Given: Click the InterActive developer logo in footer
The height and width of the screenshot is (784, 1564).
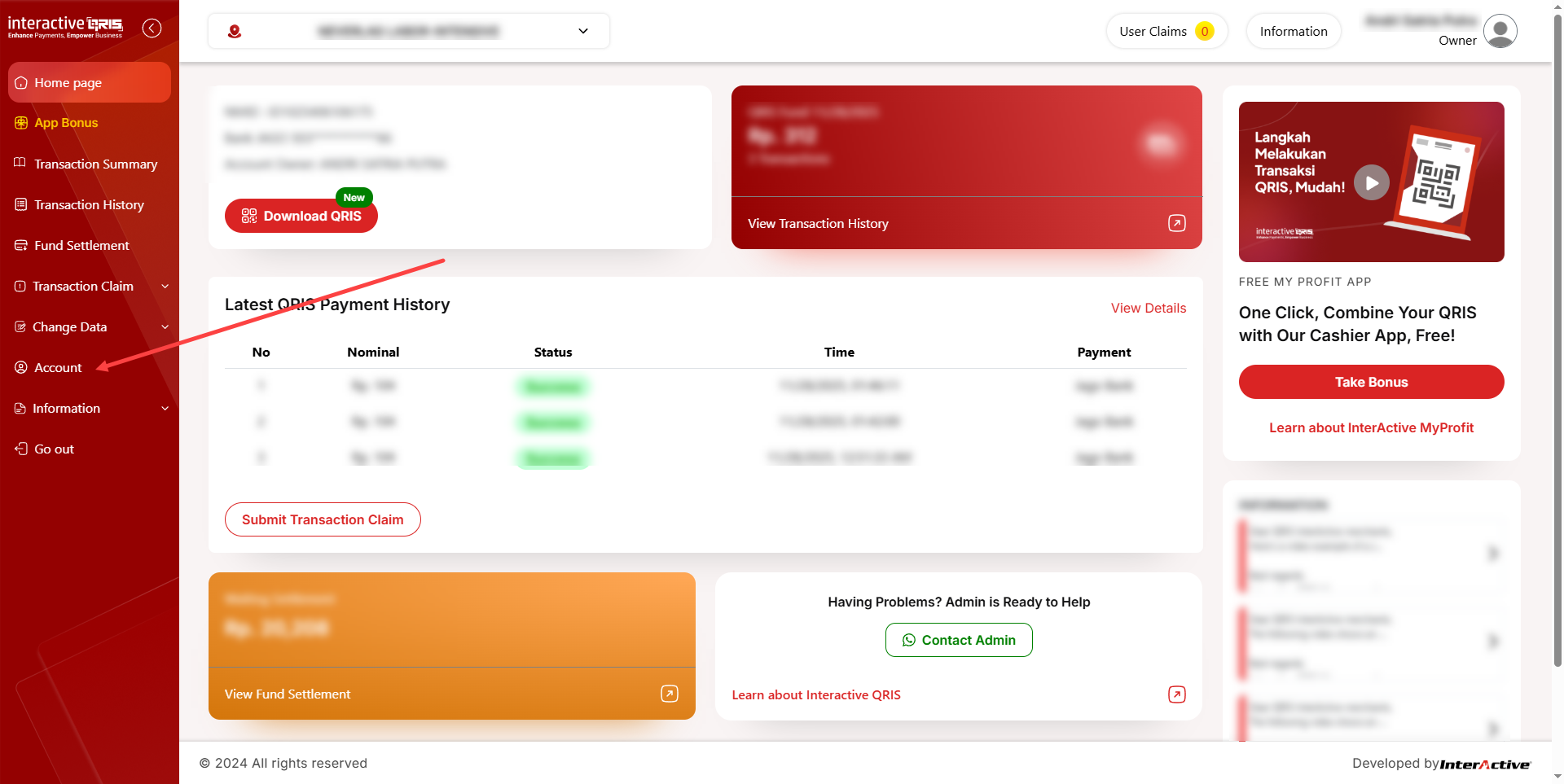Looking at the screenshot, I should [x=1485, y=764].
